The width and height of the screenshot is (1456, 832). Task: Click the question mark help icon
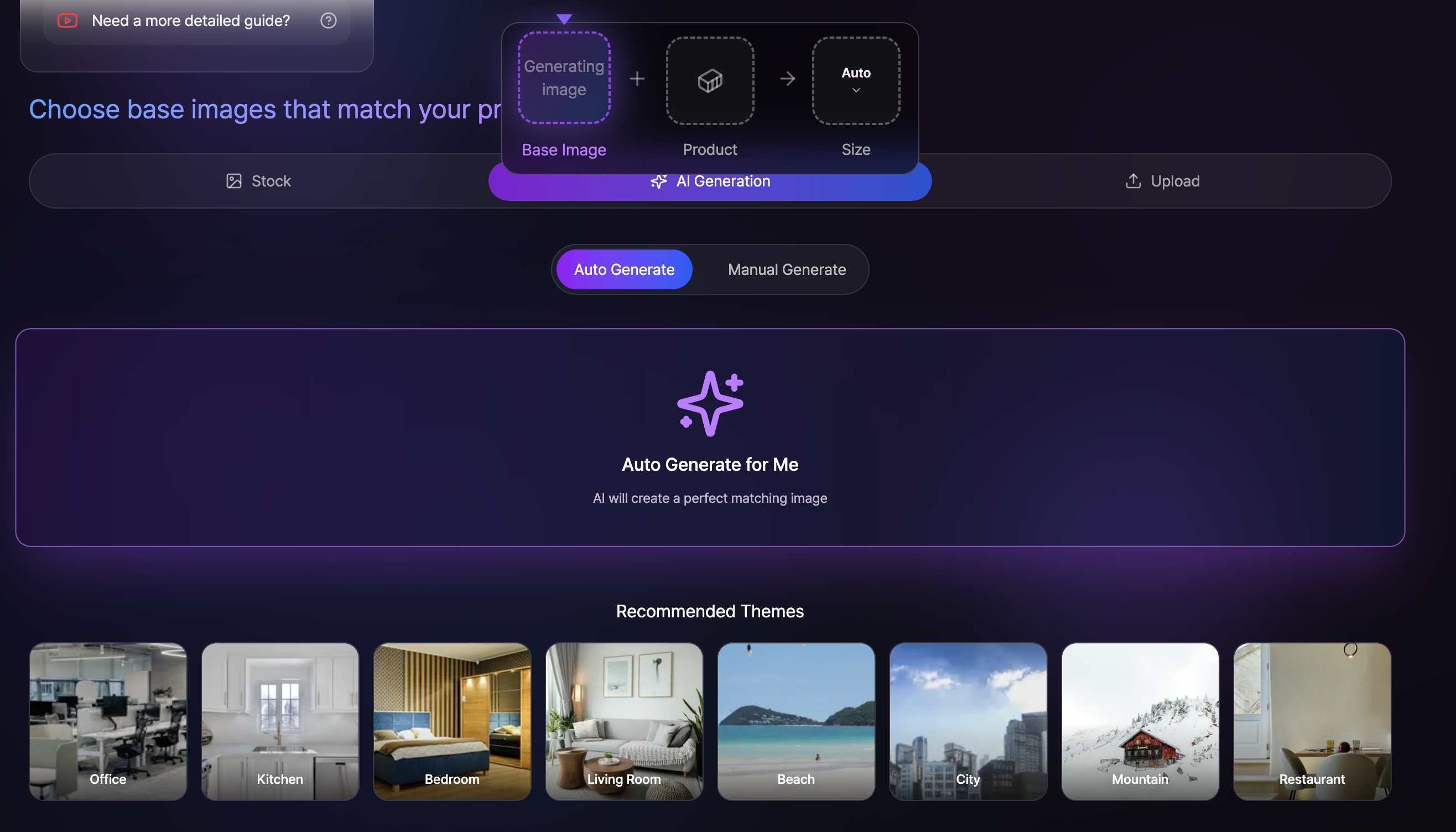[x=328, y=20]
